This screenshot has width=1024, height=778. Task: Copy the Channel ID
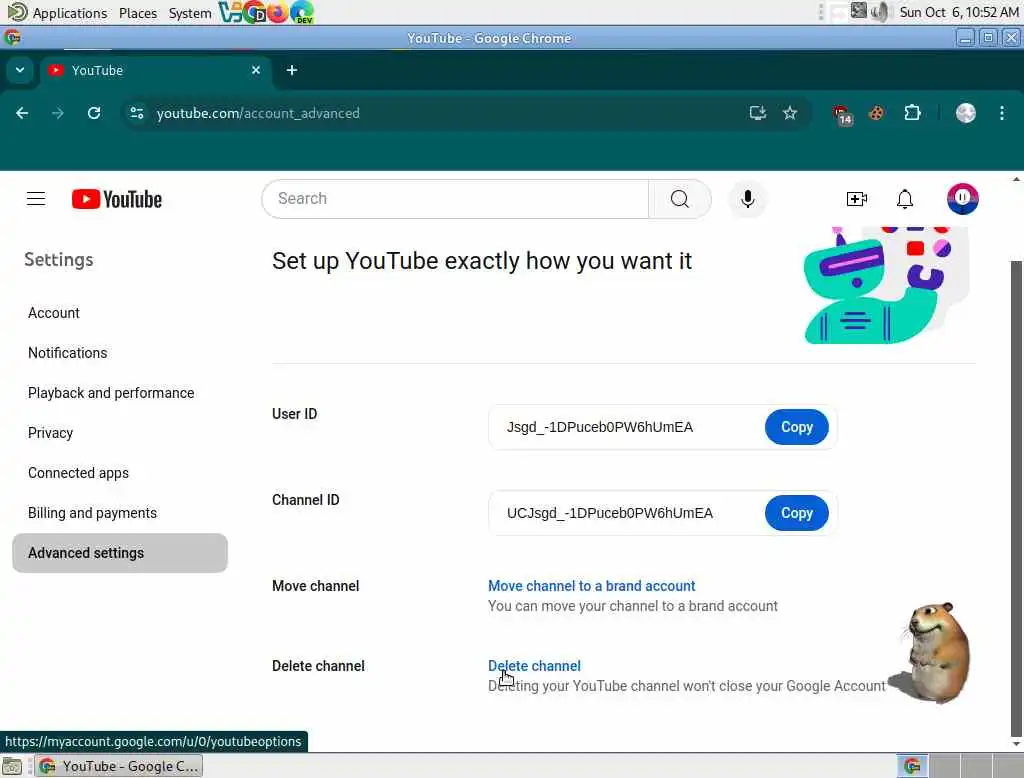click(797, 513)
